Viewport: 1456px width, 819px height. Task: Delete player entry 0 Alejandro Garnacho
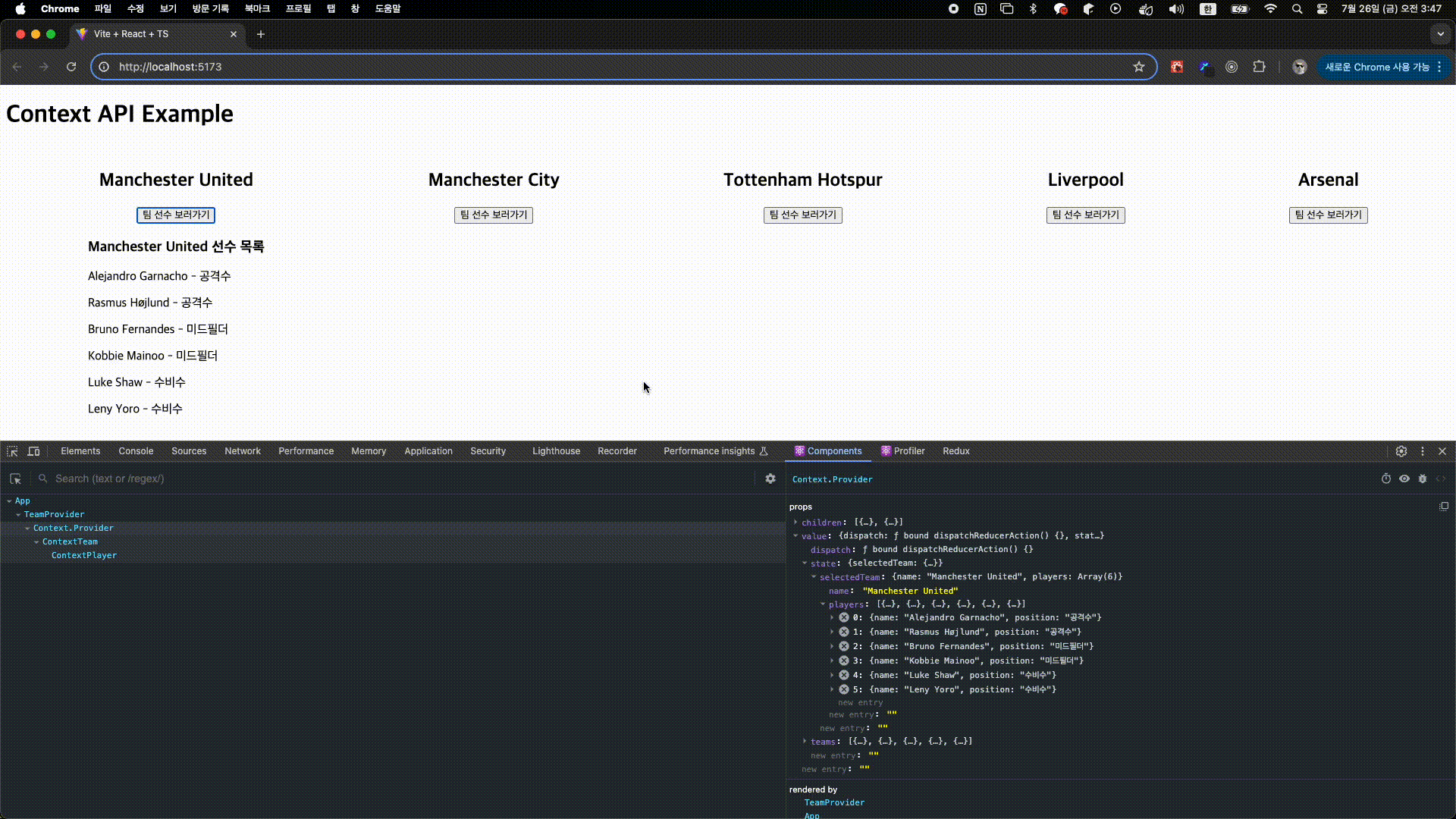844,617
